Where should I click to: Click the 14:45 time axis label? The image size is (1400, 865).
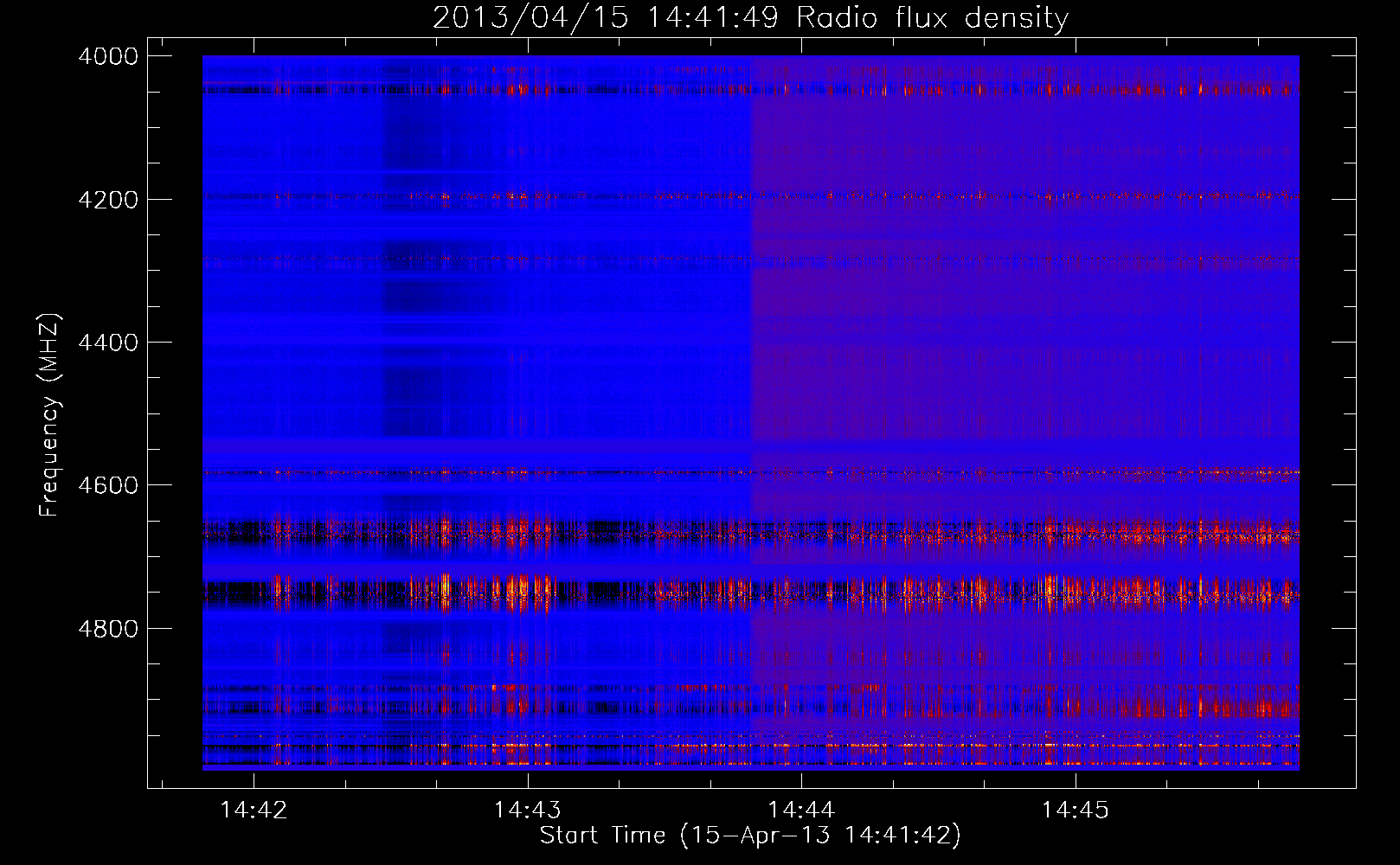[x=1075, y=810]
